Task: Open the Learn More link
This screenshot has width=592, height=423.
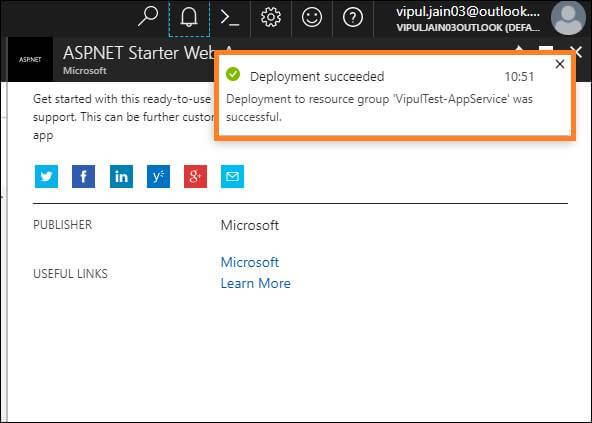Action: pos(256,283)
